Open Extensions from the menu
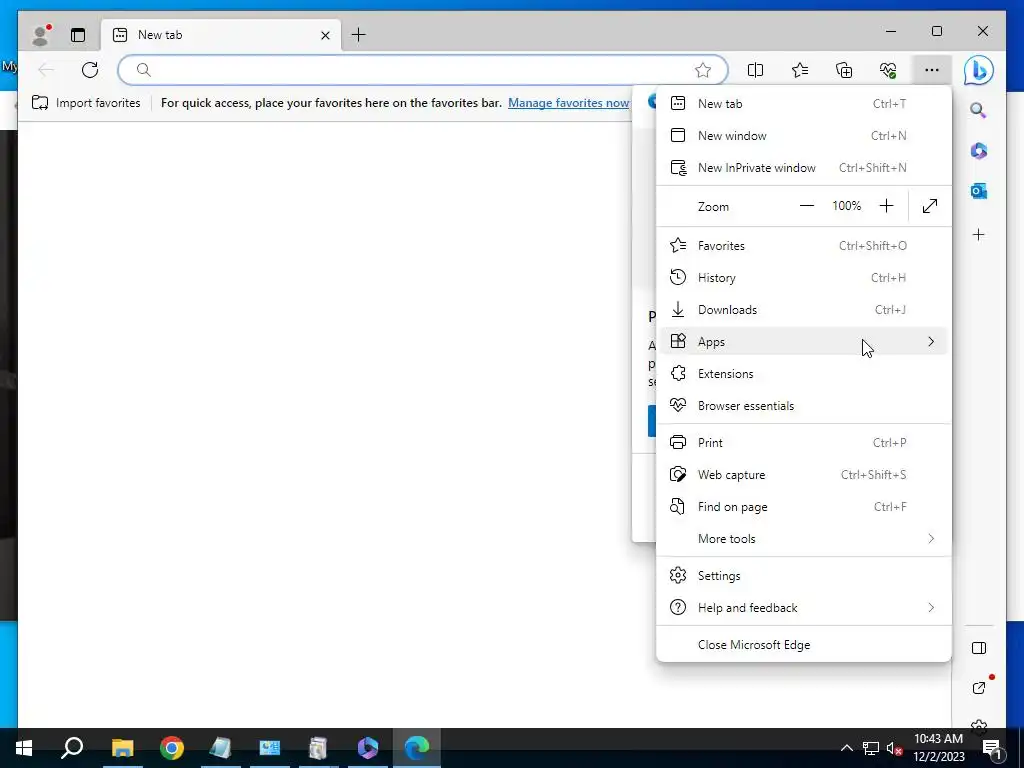 pos(804,374)
